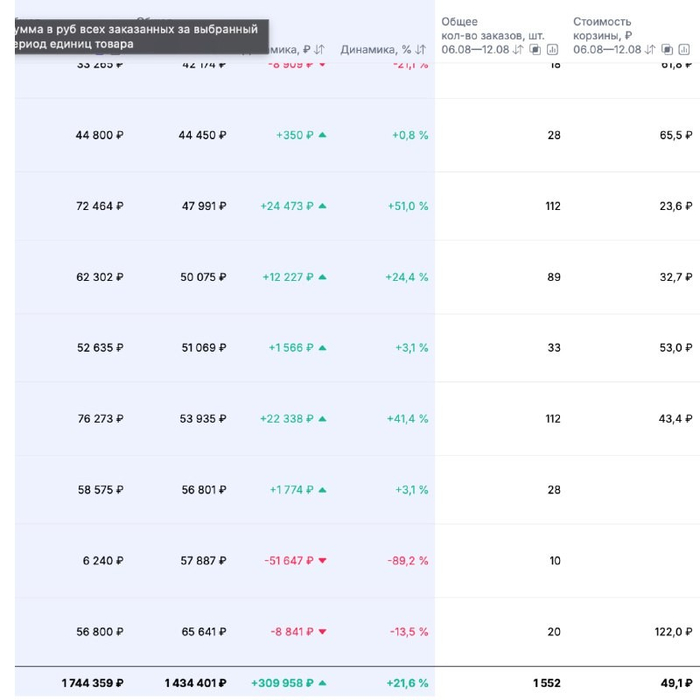Select the 6 240 ₽ cell
This screenshot has width=700, height=700.
[103, 560]
